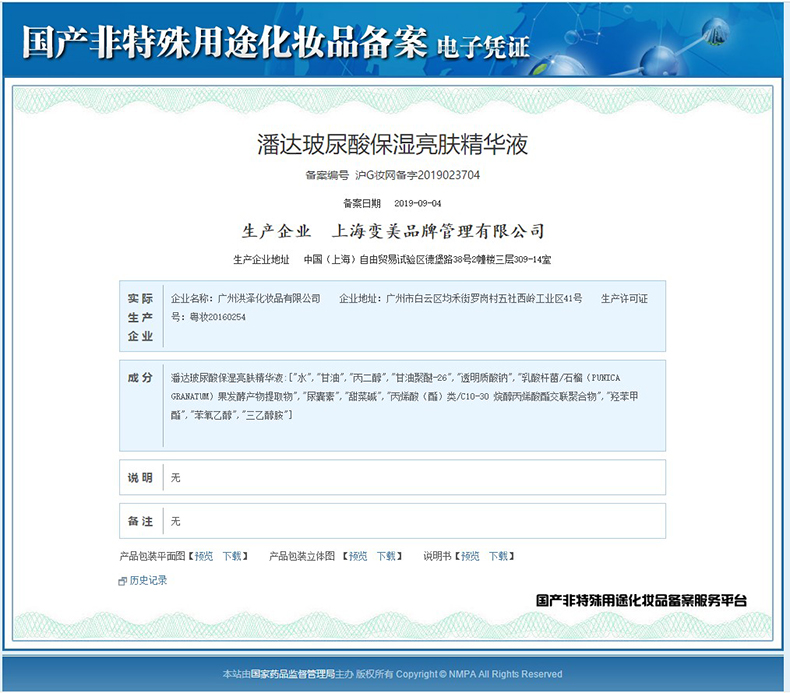This screenshot has width=790, height=693.
Task: Click the 备案服务平台 stamp text
Action: 641,601
